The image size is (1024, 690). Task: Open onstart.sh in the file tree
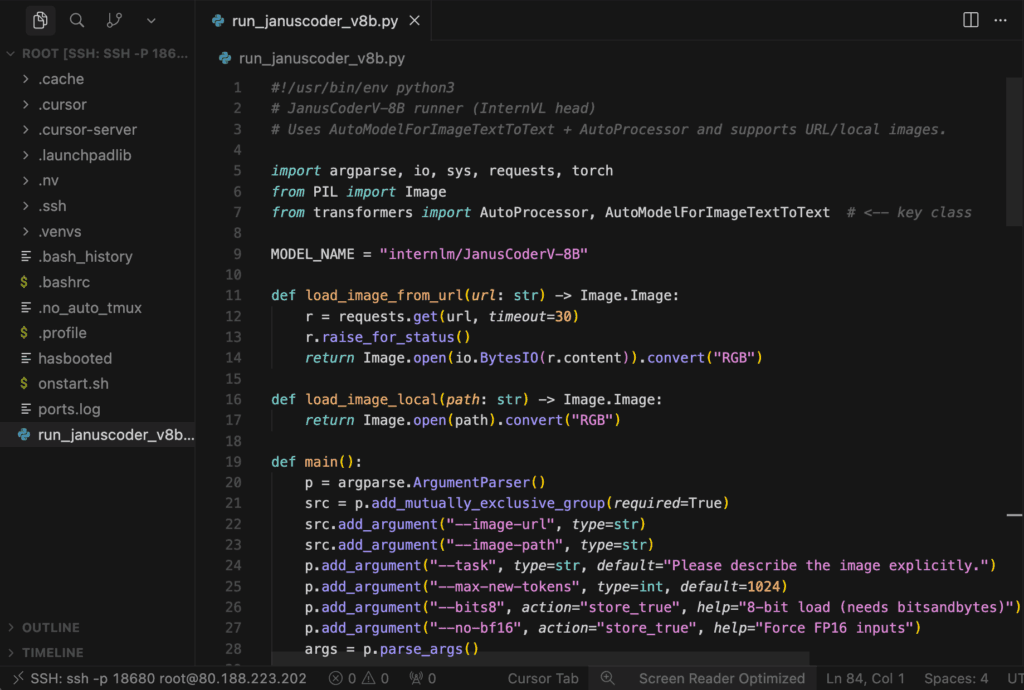(x=72, y=383)
